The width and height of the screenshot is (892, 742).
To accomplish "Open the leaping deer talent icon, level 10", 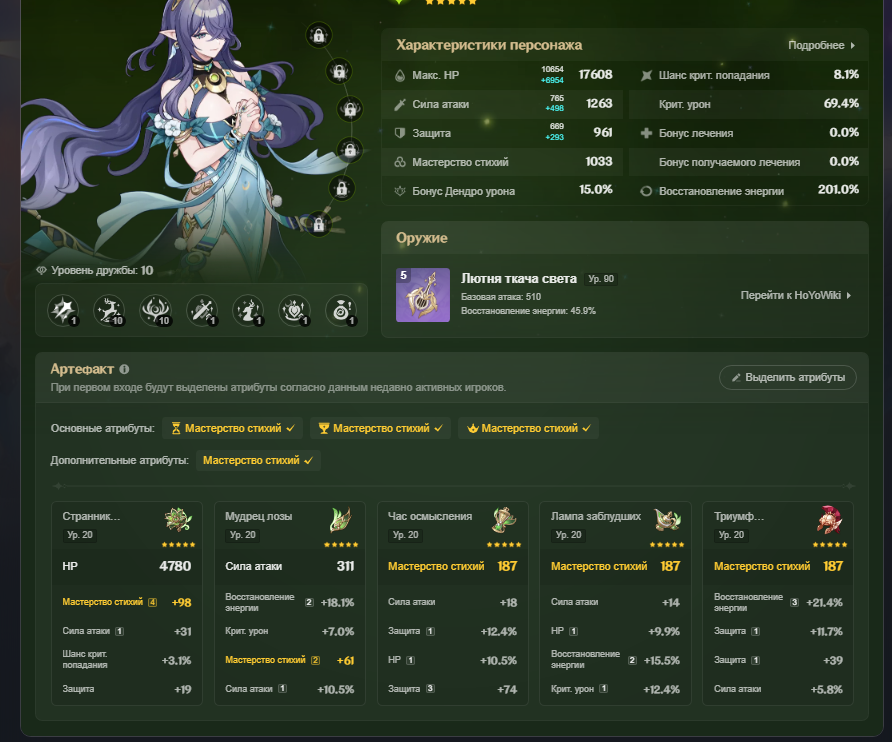I will click(109, 311).
